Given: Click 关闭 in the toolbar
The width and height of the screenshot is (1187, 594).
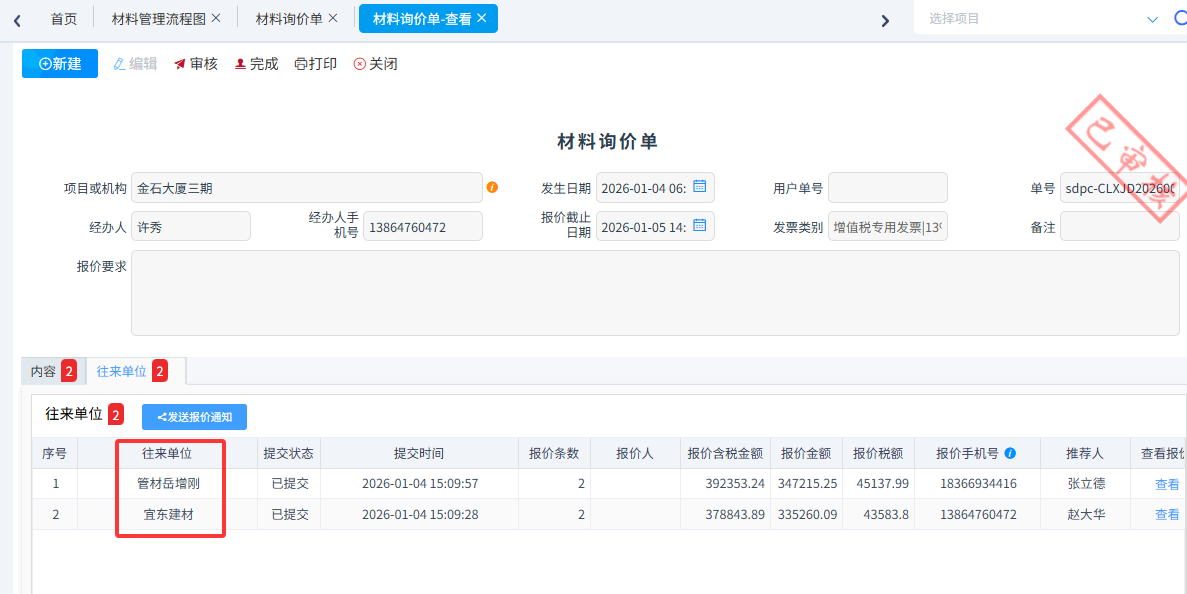Looking at the screenshot, I should coord(375,64).
